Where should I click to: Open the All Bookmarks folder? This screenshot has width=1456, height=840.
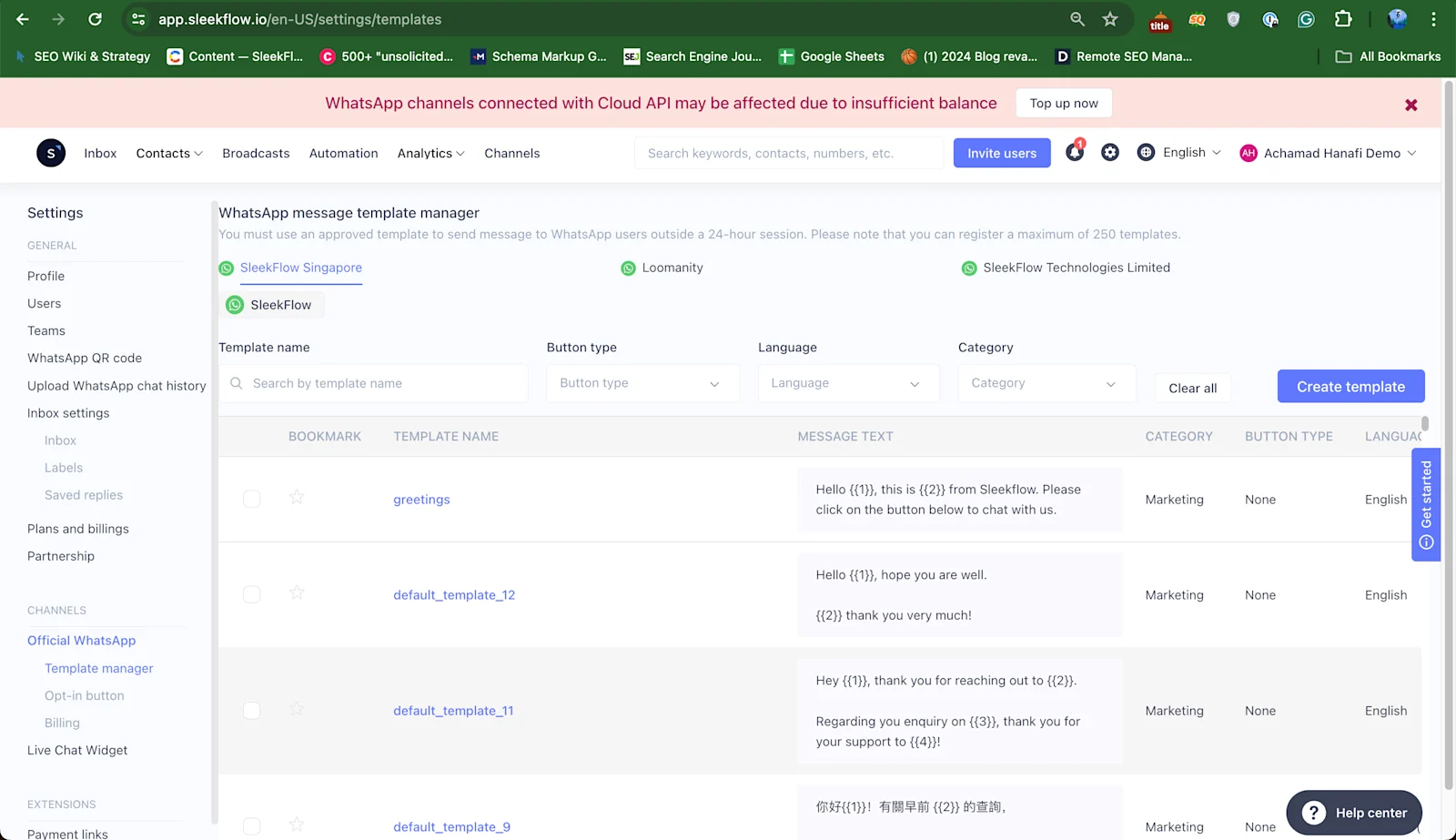1388,56
